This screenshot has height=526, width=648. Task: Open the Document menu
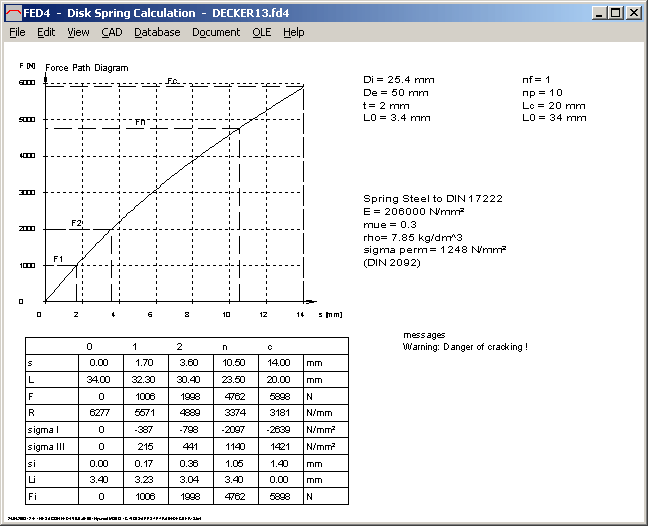(x=216, y=32)
